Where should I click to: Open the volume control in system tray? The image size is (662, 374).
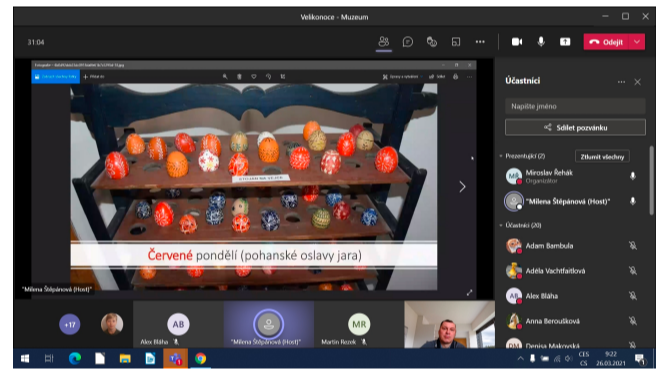click(569, 358)
